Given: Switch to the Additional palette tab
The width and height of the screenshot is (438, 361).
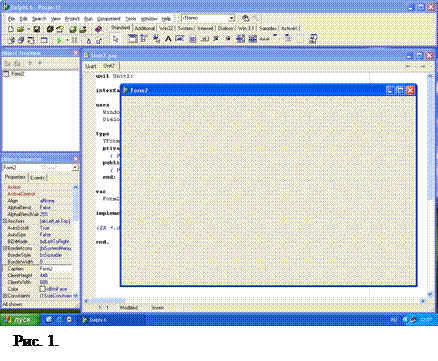Looking at the screenshot, I should pos(145,28).
